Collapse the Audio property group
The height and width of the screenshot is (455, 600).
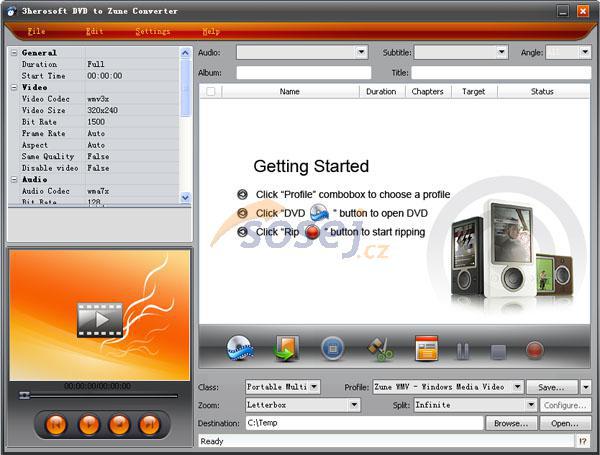click(14, 179)
